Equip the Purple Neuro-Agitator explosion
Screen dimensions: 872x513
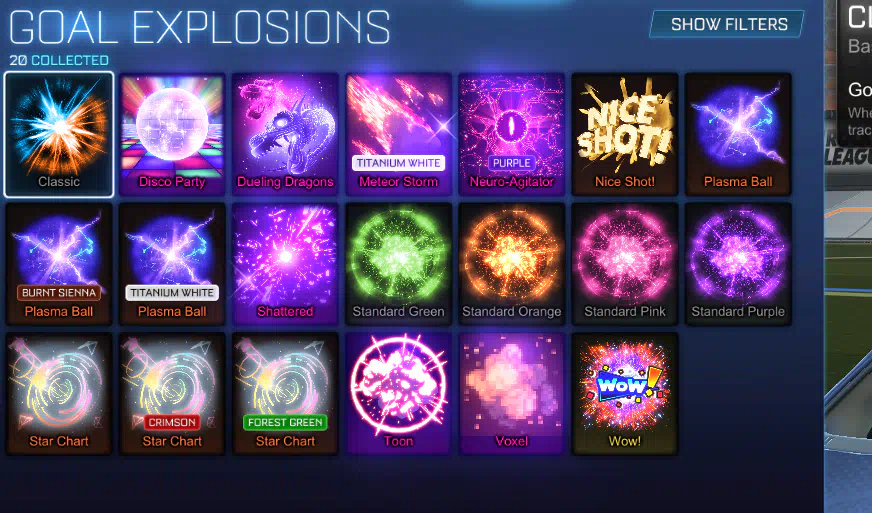click(x=512, y=134)
